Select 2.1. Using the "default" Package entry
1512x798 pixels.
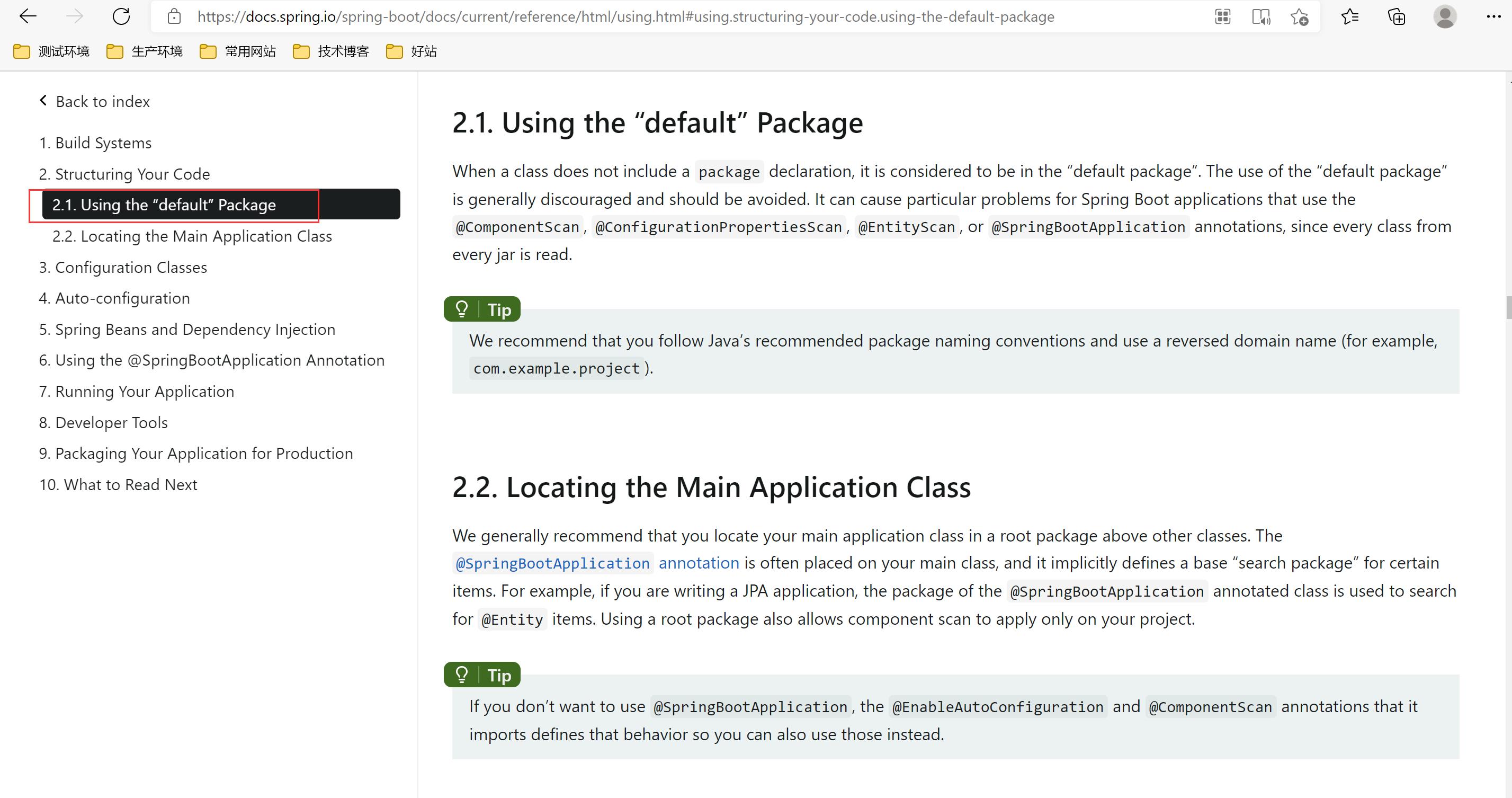(221, 205)
